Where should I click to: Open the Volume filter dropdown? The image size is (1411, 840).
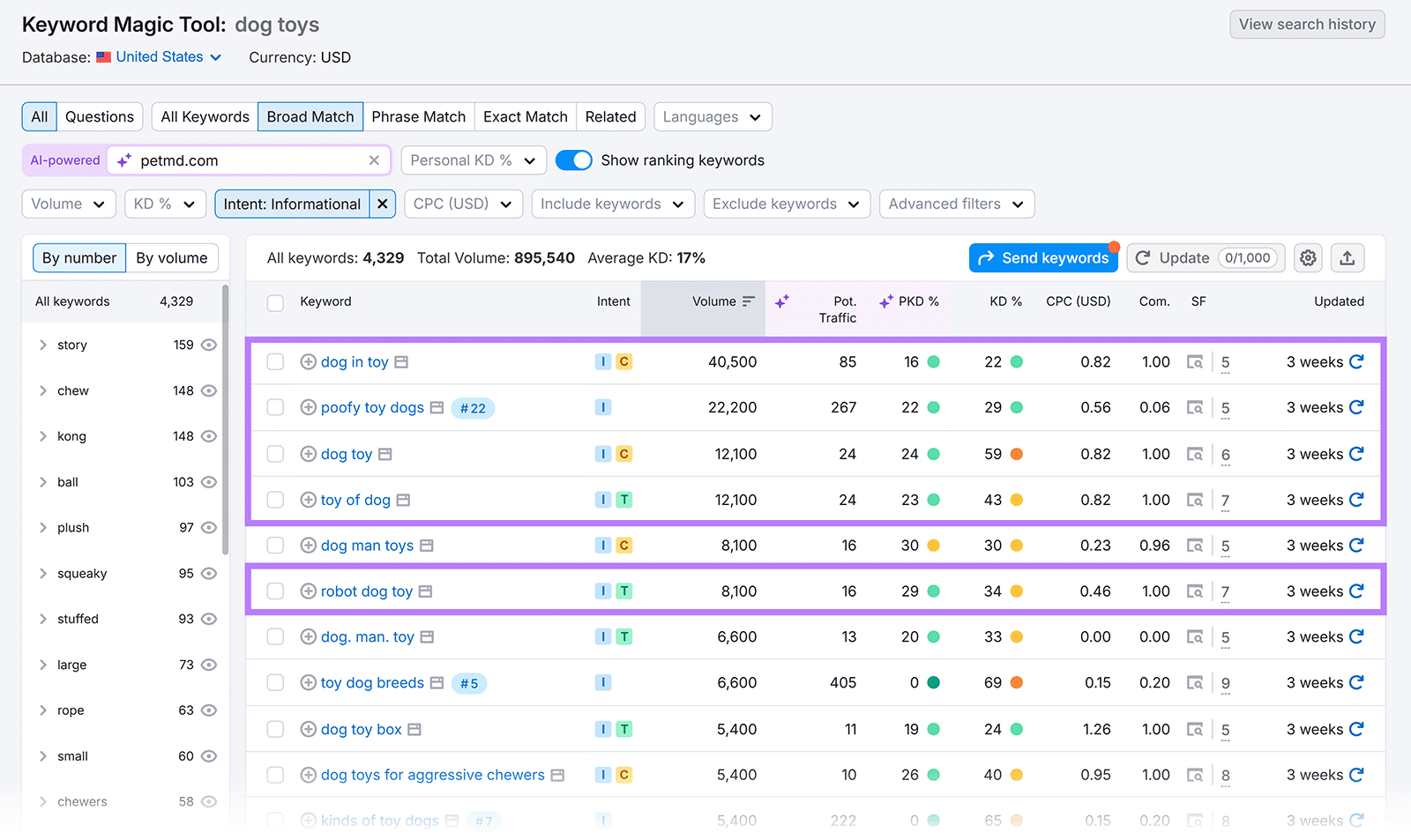click(68, 204)
